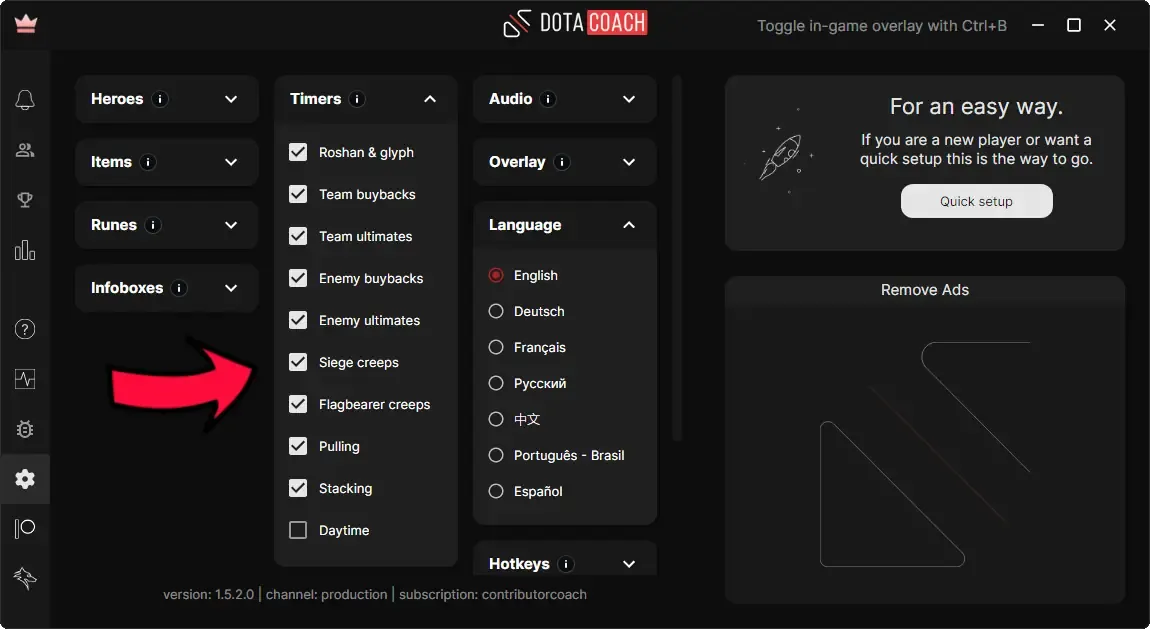The height and width of the screenshot is (629, 1150).
Task: Click the players group sidebar icon
Action: [x=25, y=150]
